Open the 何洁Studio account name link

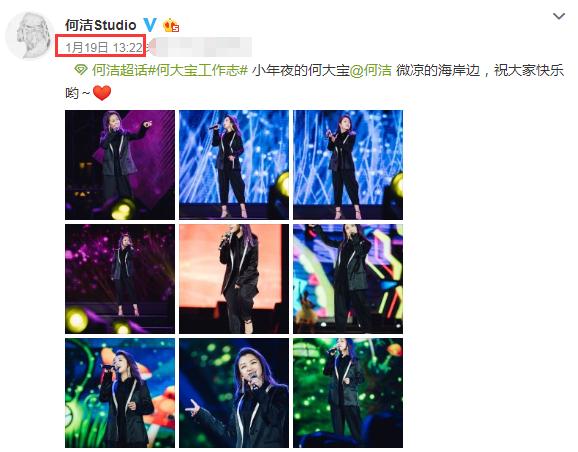pyautogui.click(x=101, y=25)
